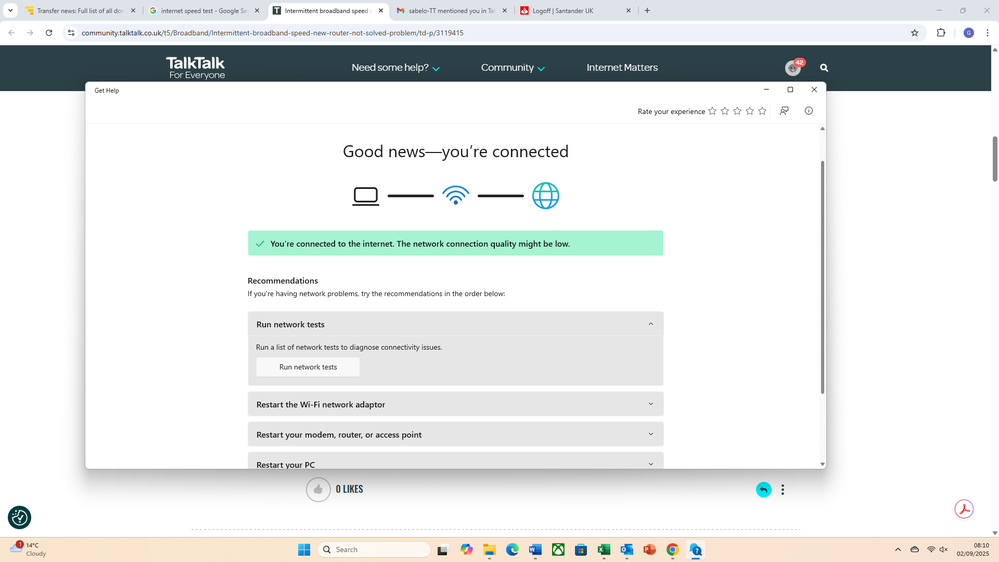Go back to previous page in Chrome

point(11,32)
